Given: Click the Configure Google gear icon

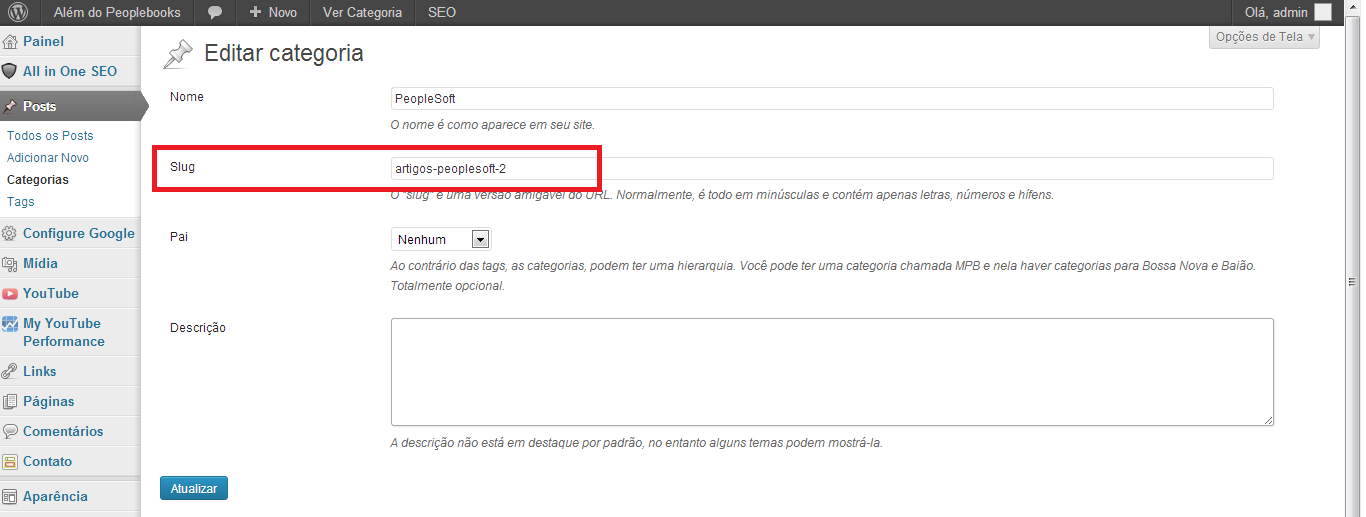Looking at the screenshot, I should coord(10,234).
